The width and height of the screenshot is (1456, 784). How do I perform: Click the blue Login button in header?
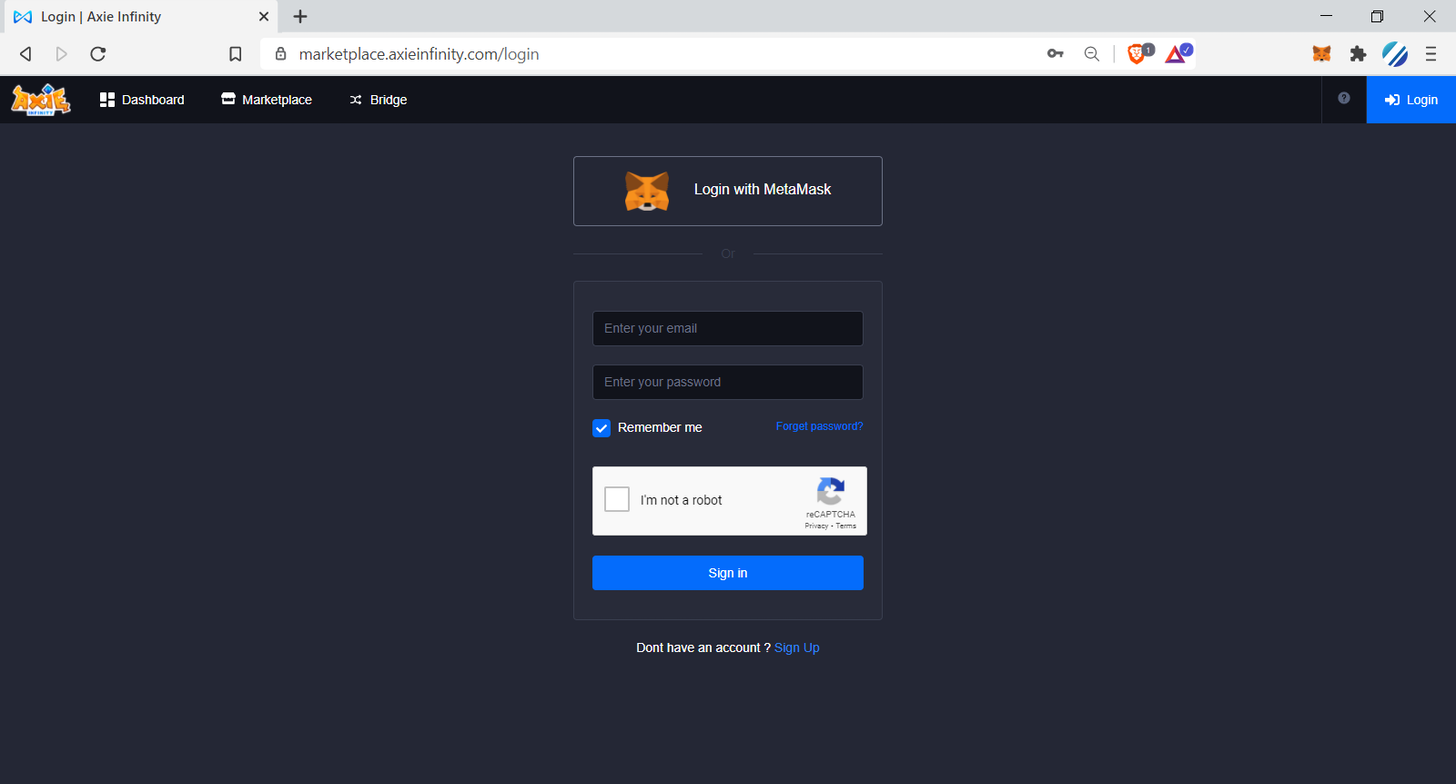click(x=1411, y=100)
